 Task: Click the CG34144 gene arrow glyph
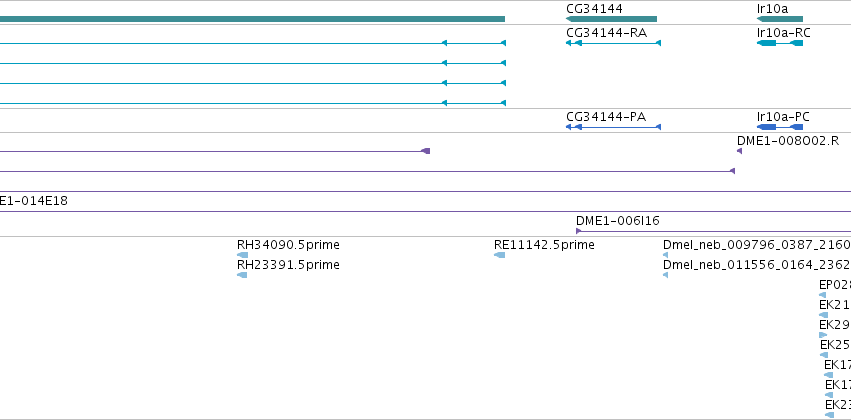(611, 19)
